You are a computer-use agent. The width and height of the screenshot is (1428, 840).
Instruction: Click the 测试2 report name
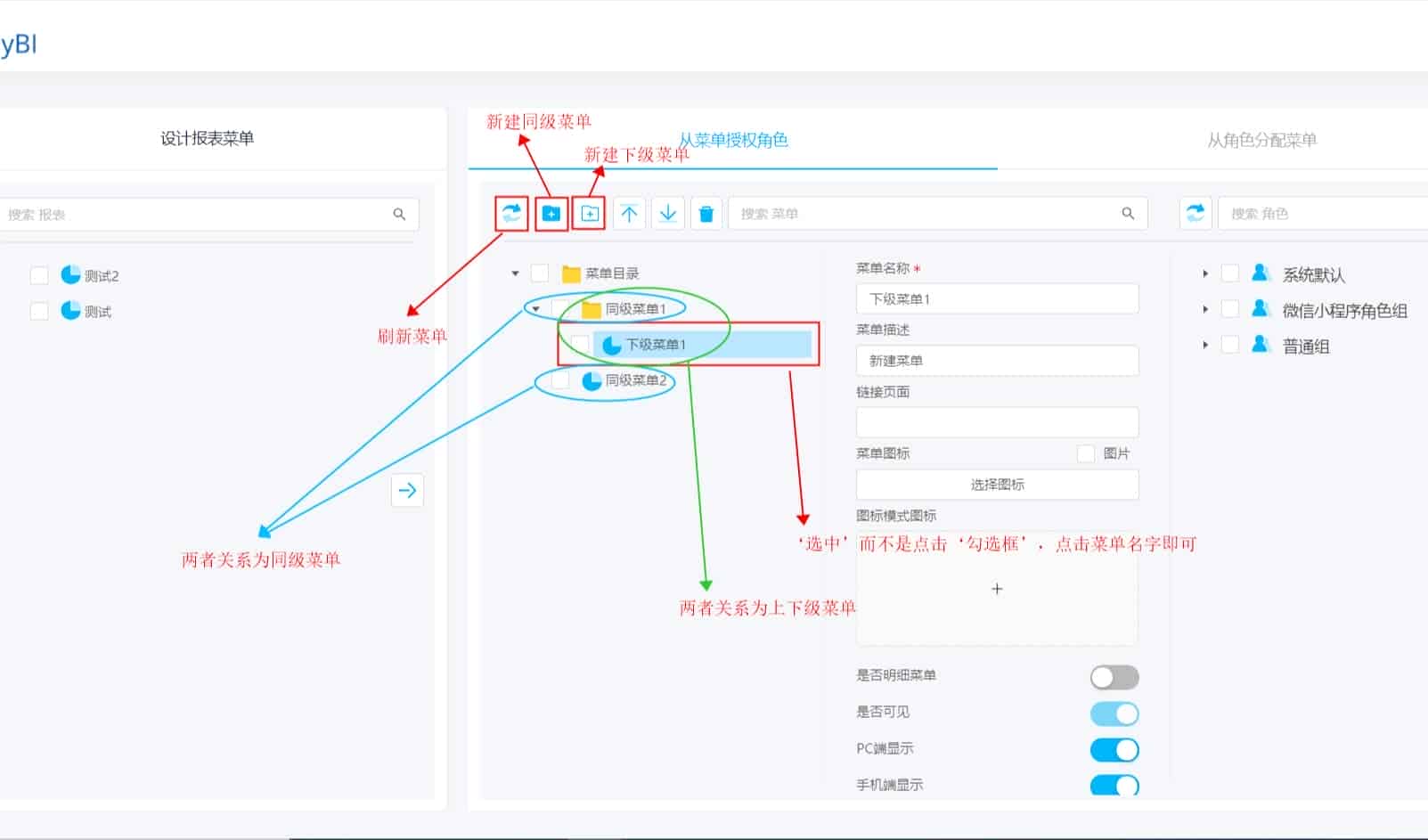(102, 276)
